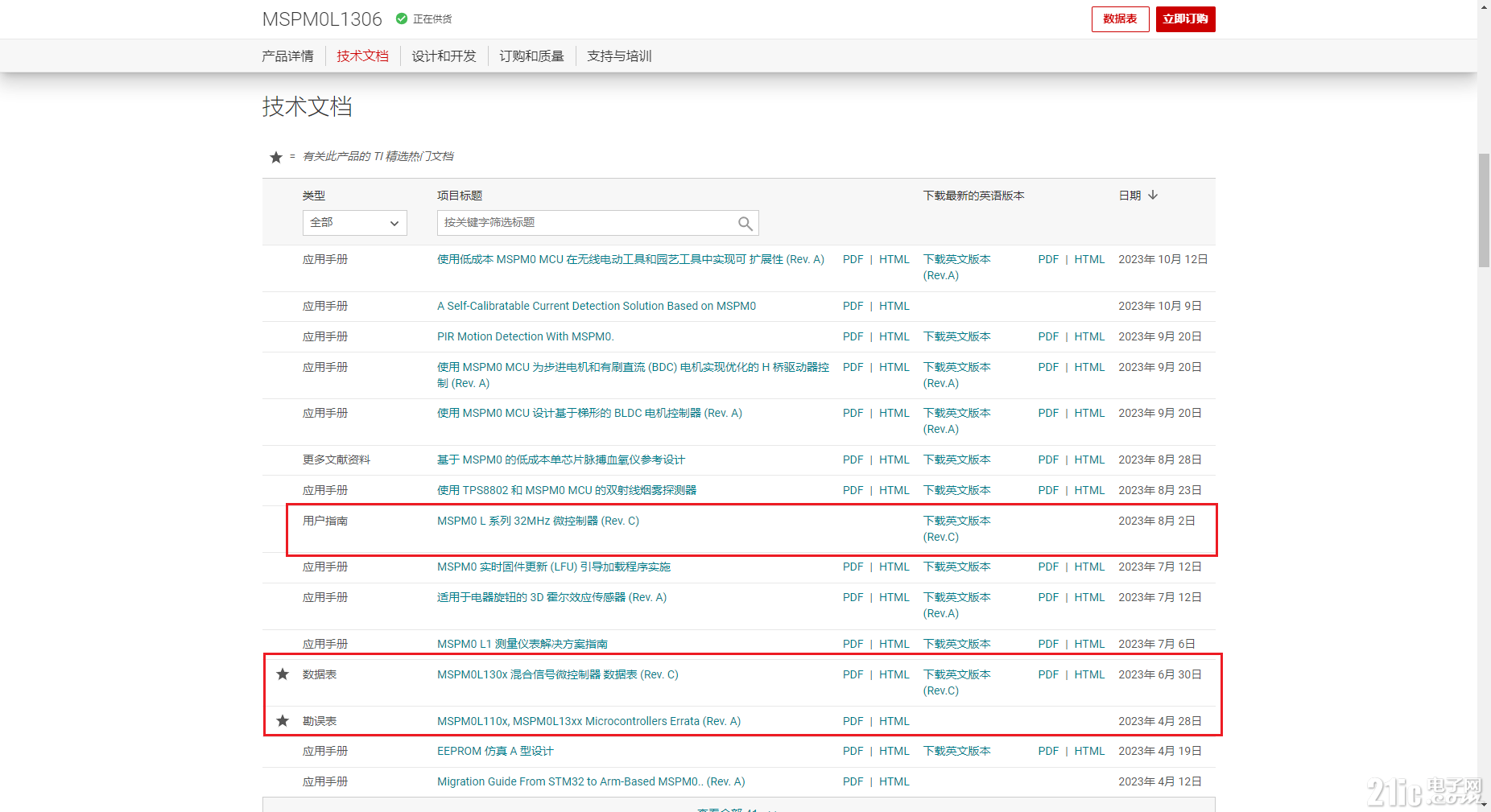Click 更多文献资料 type cell
Screen dimensions: 1491x812
pyautogui.click(x=336, y=460)
